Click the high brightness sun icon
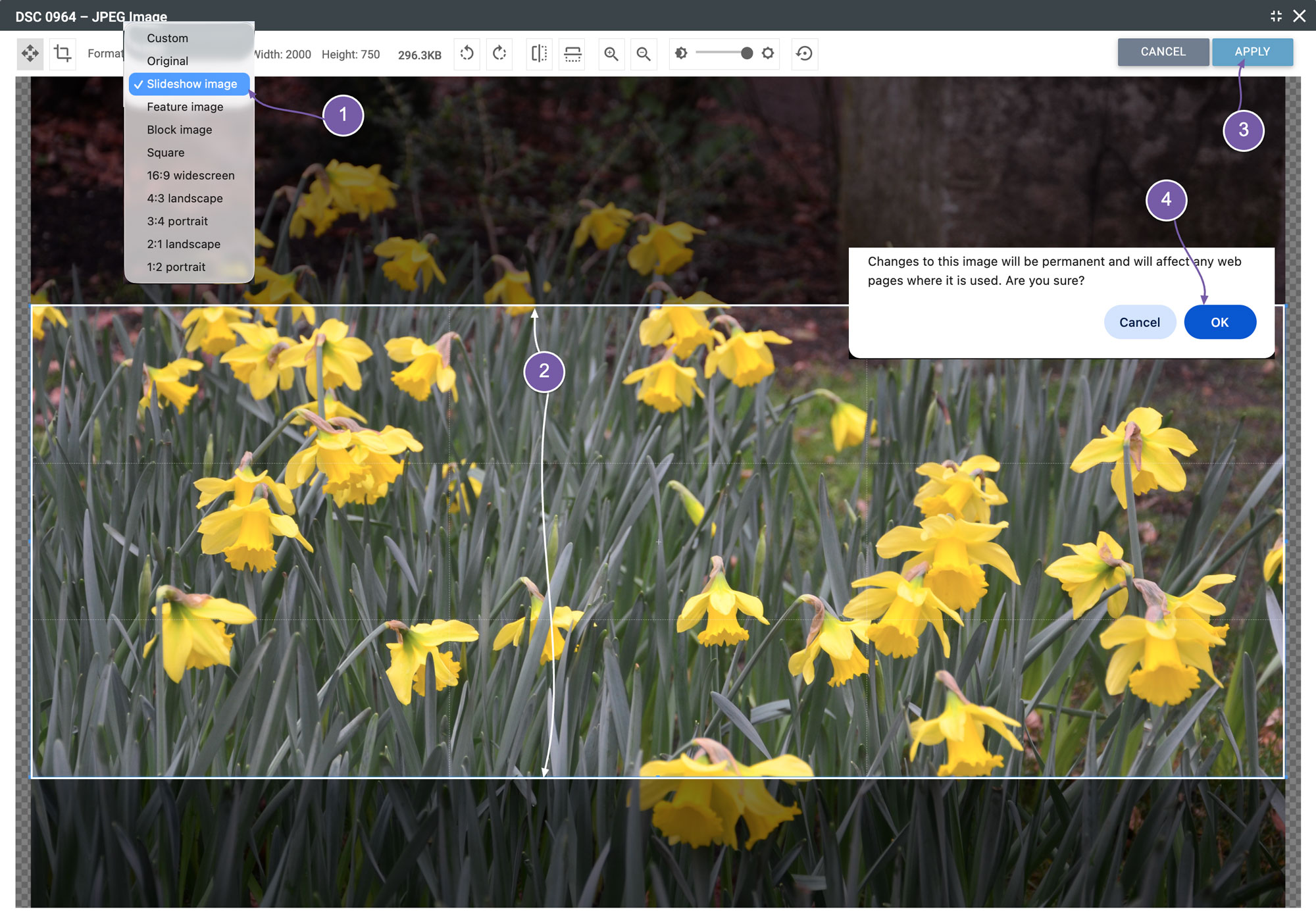This screenshot has height=920, width=1316. click(x=768, y=53)
